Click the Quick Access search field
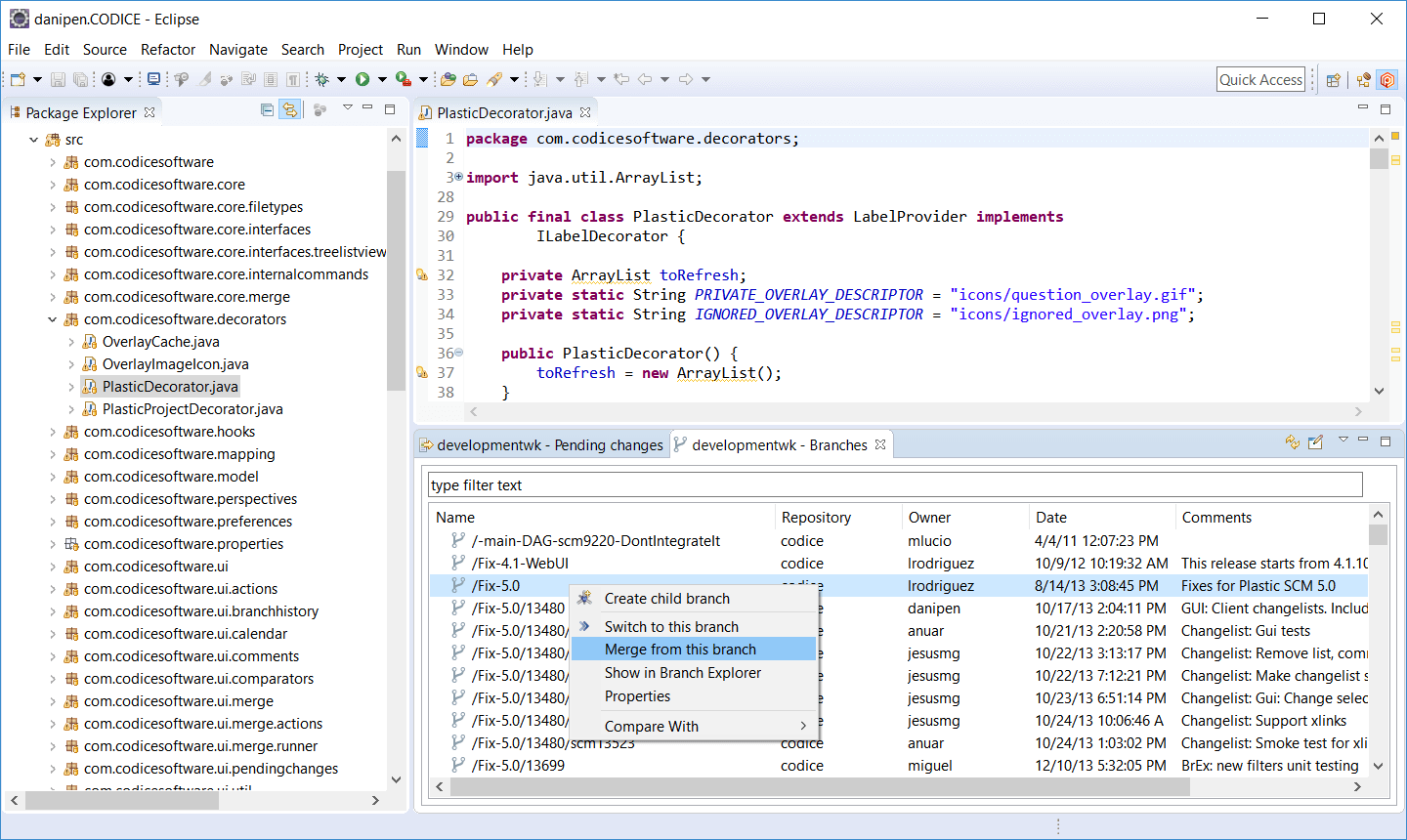 click(x=1261, y=80)
